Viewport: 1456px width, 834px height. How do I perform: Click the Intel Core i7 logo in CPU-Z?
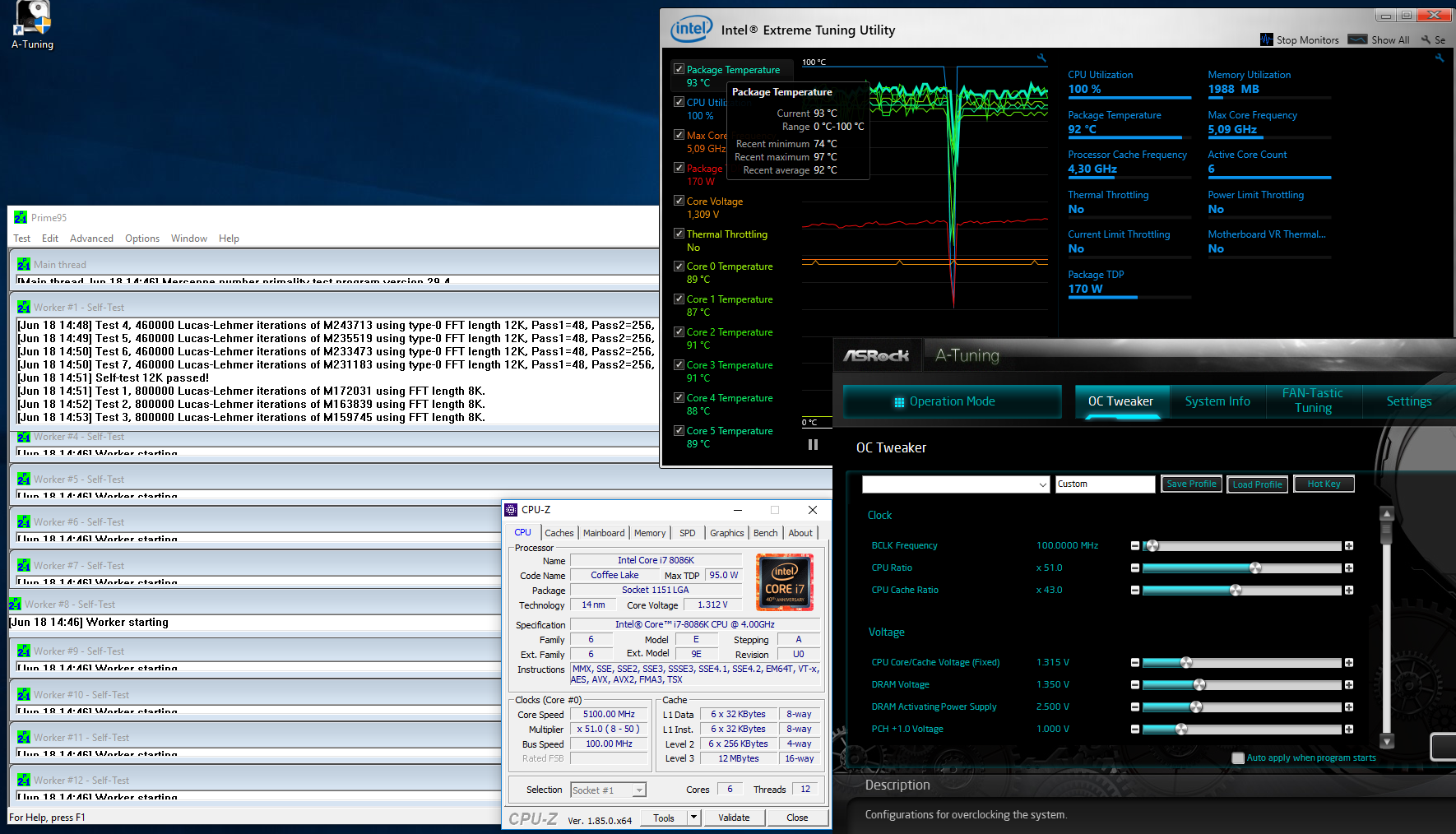[785, 582]
